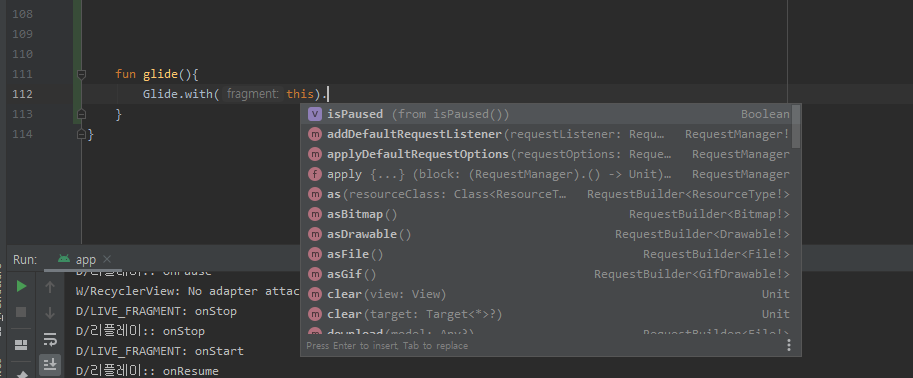Open the restore layout icon in Run panel

21,345
